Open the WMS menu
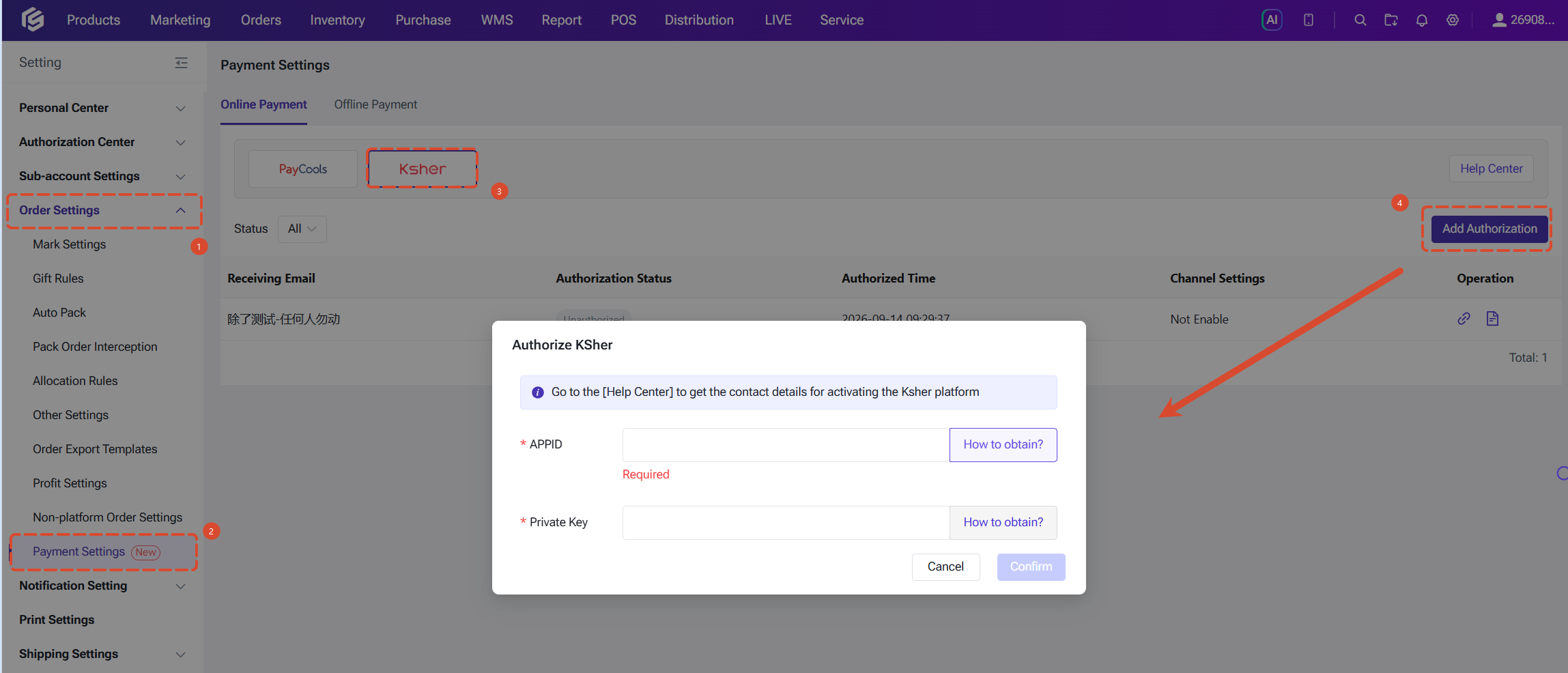Screen dimensions: 1568x673 (497, 20)
